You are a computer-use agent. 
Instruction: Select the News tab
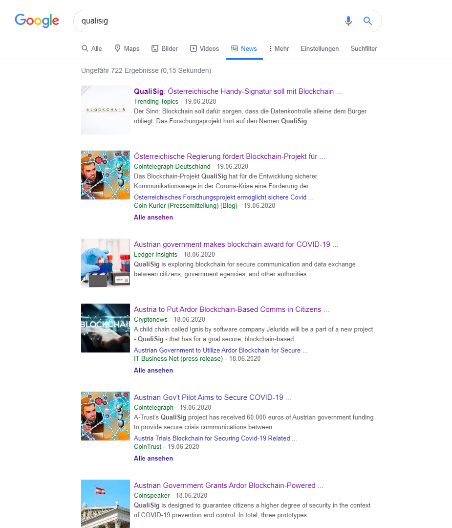tap(244, 48)
